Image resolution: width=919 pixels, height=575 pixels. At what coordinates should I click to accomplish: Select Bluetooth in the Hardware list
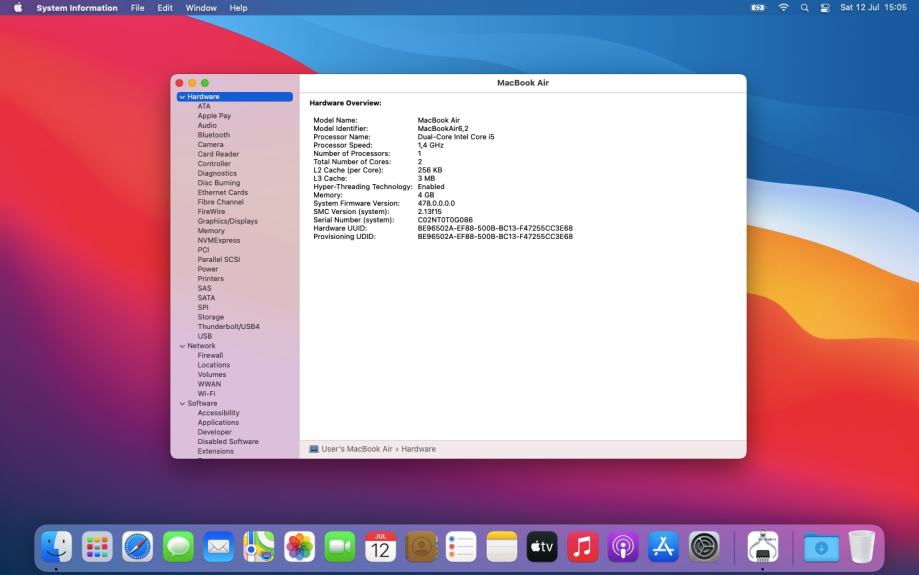click(213, 135)
